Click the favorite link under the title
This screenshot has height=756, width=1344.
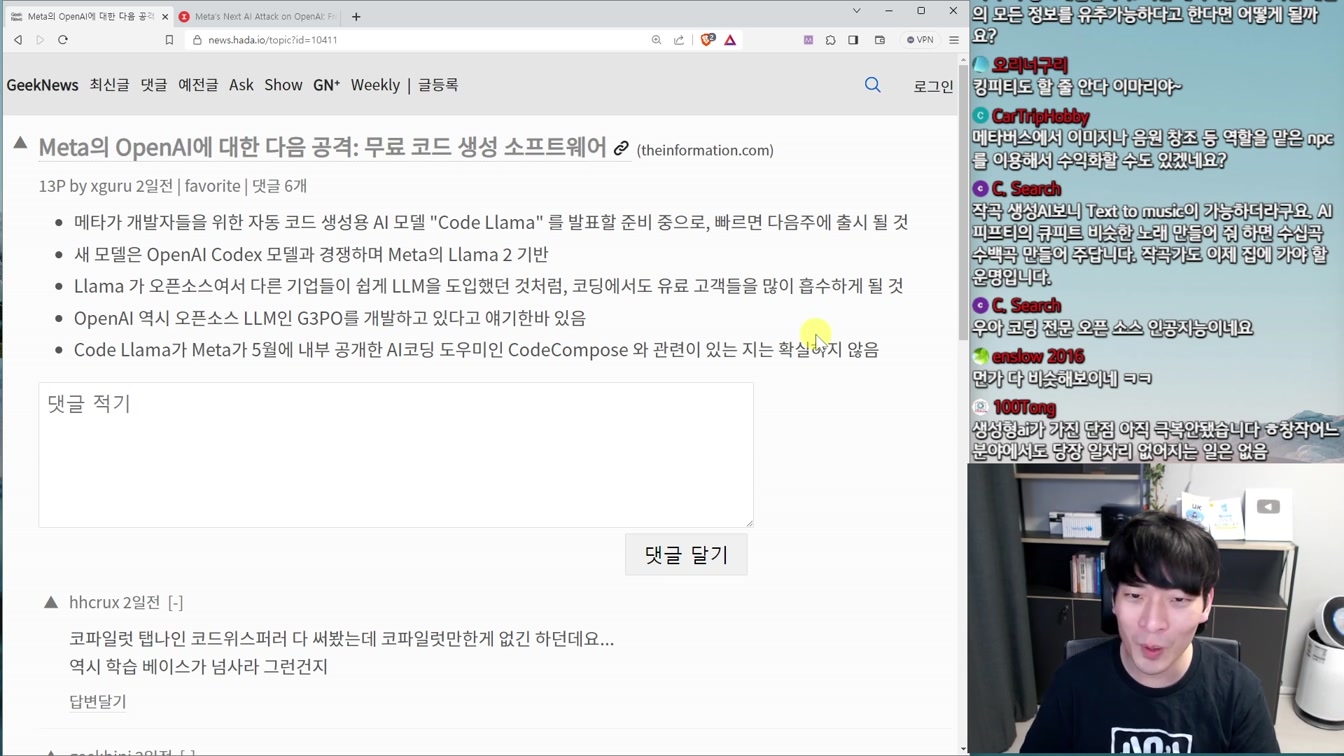pyautogui.click(x=212, y=186)
